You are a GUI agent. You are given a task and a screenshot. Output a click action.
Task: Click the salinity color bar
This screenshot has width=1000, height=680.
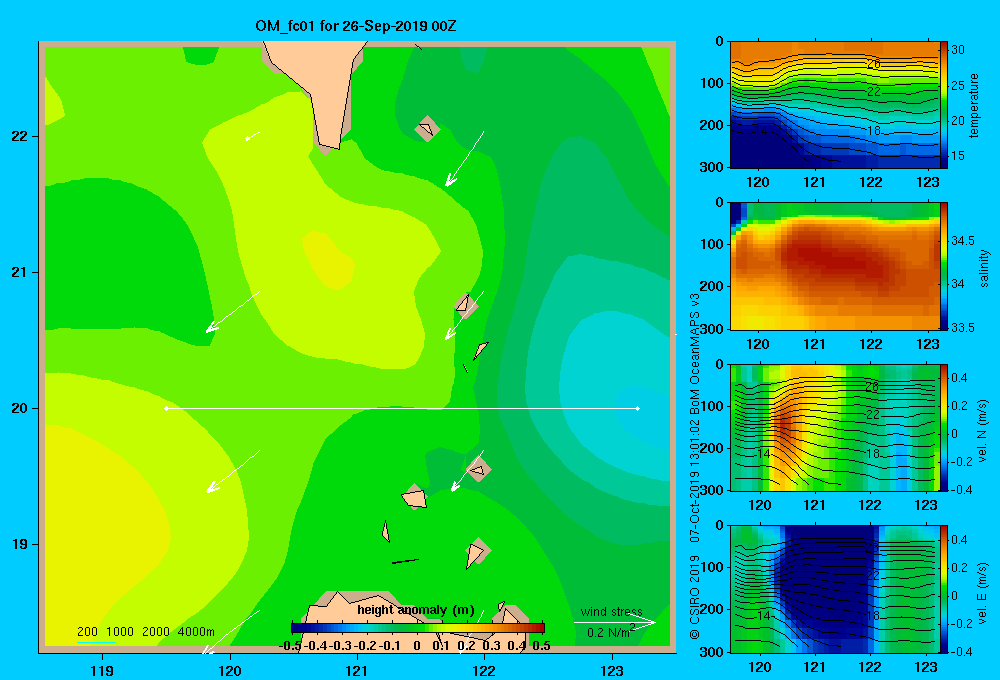pos(944,266)
